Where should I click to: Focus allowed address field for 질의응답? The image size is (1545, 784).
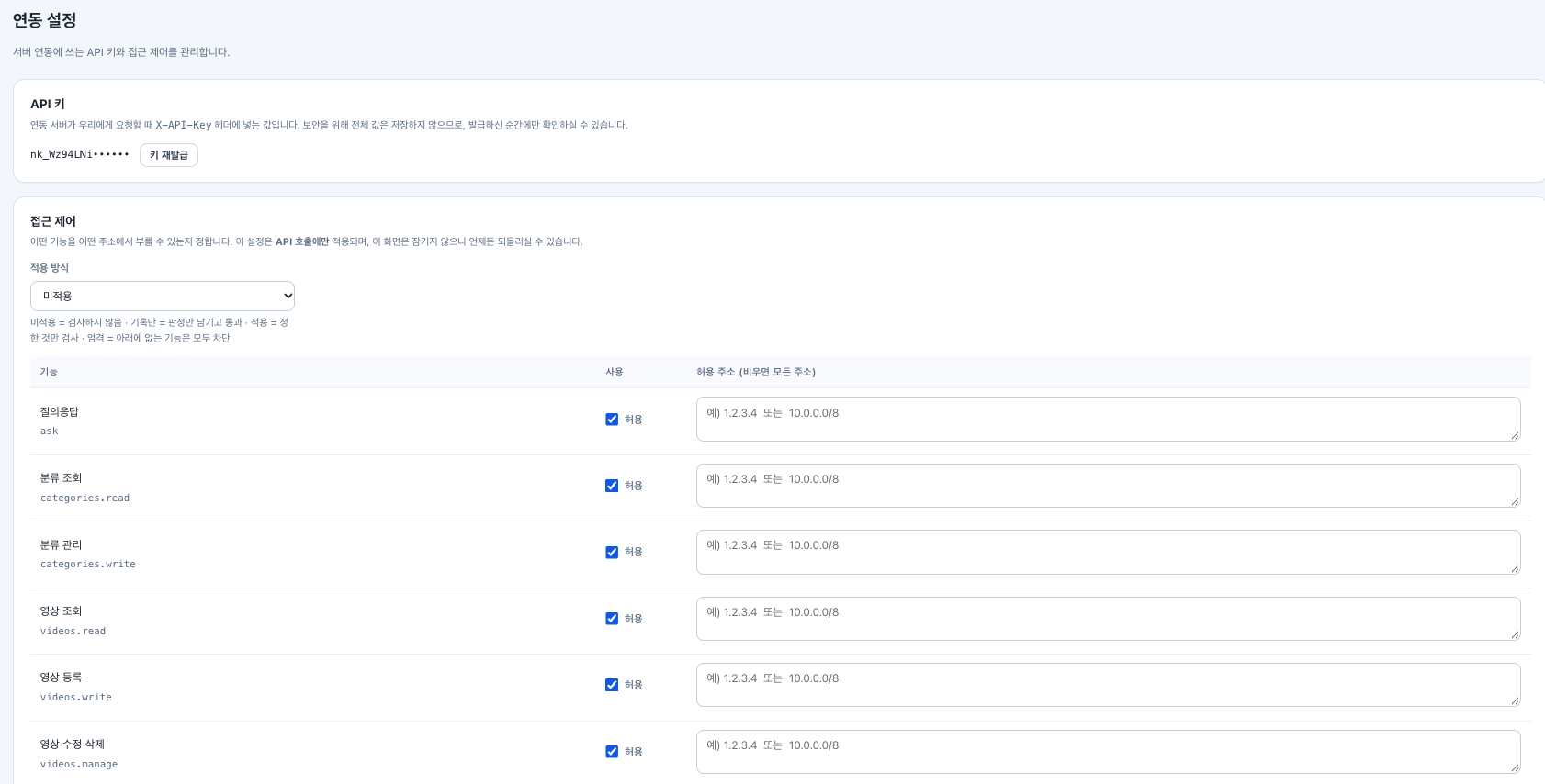coord(1109,419)
